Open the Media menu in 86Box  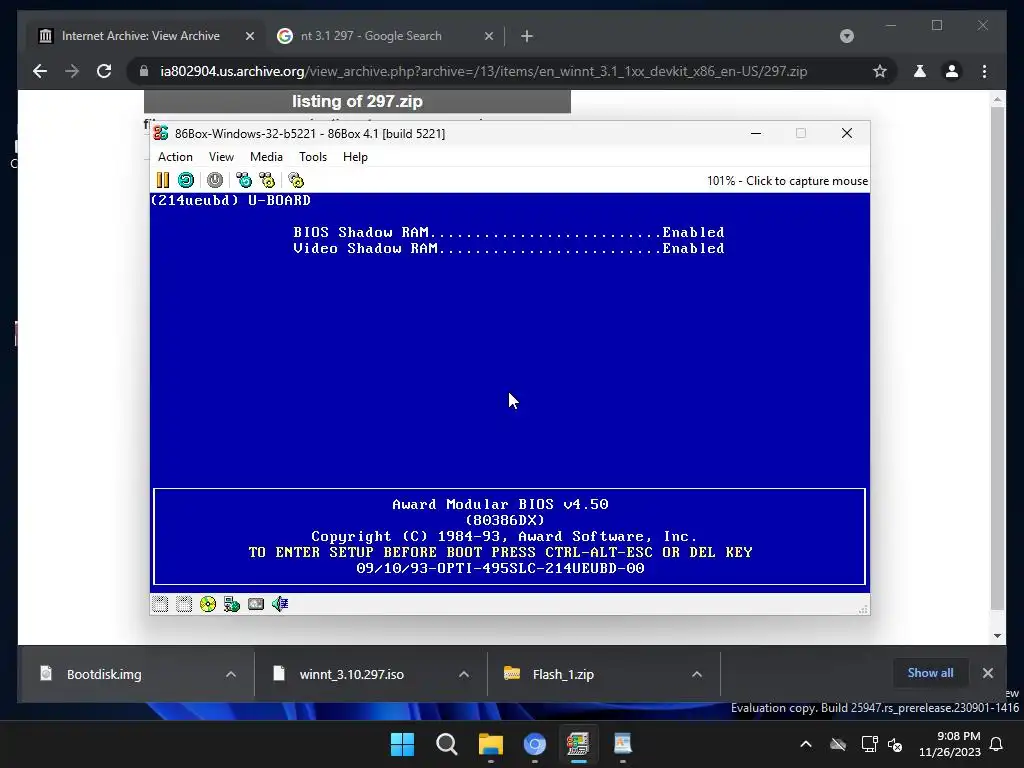pos(266,157)
